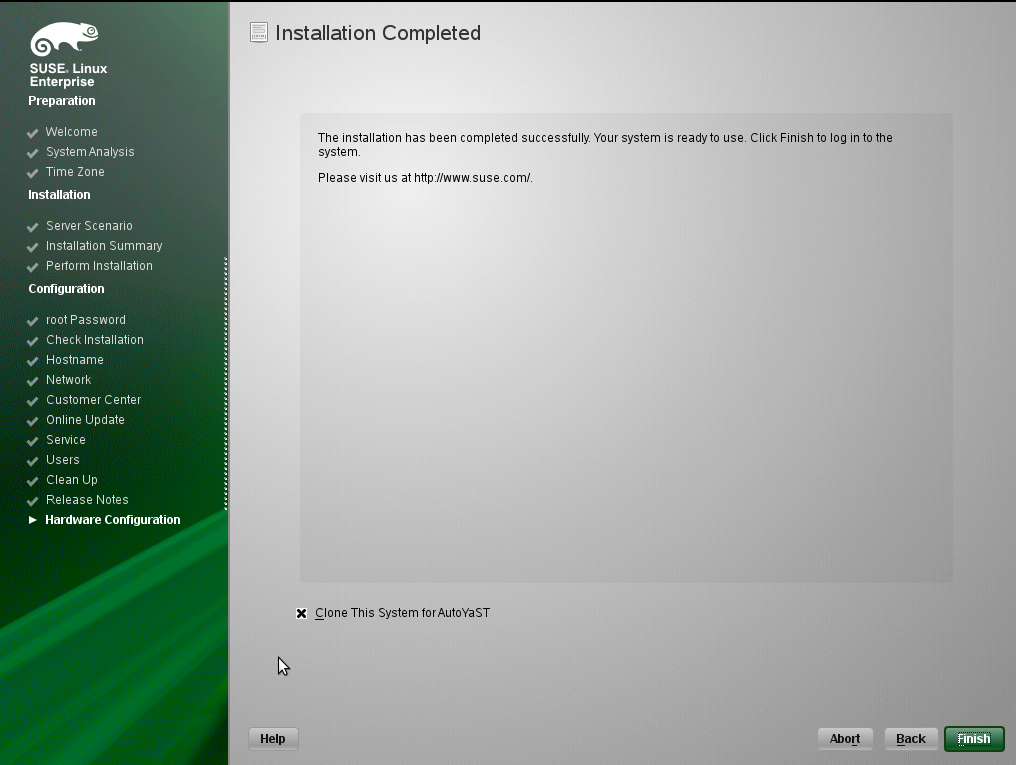The image size is (1016, 765).
Task: Click checkmark next to Release Notes
Action: [32, 501]
